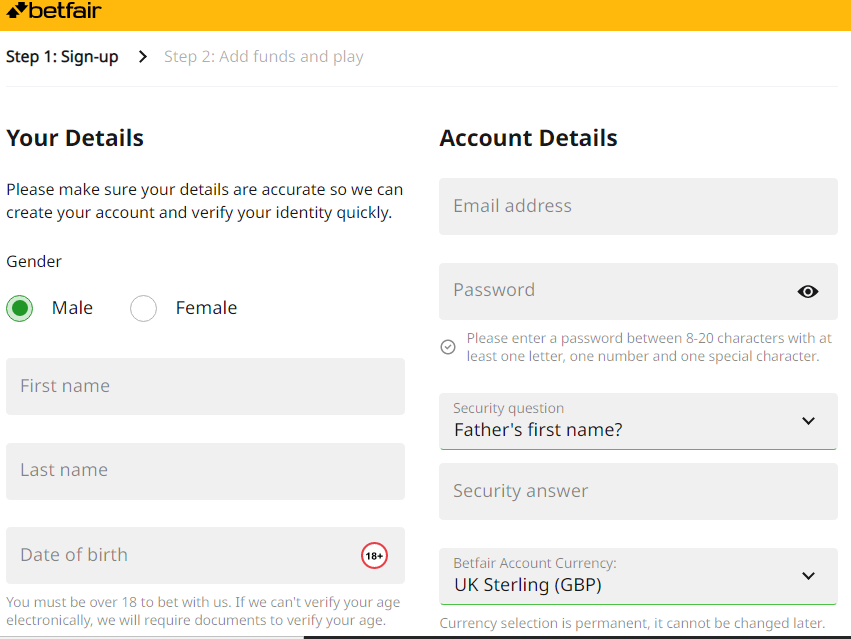
Task: Click the Female label text
Action: pos(206,308)
